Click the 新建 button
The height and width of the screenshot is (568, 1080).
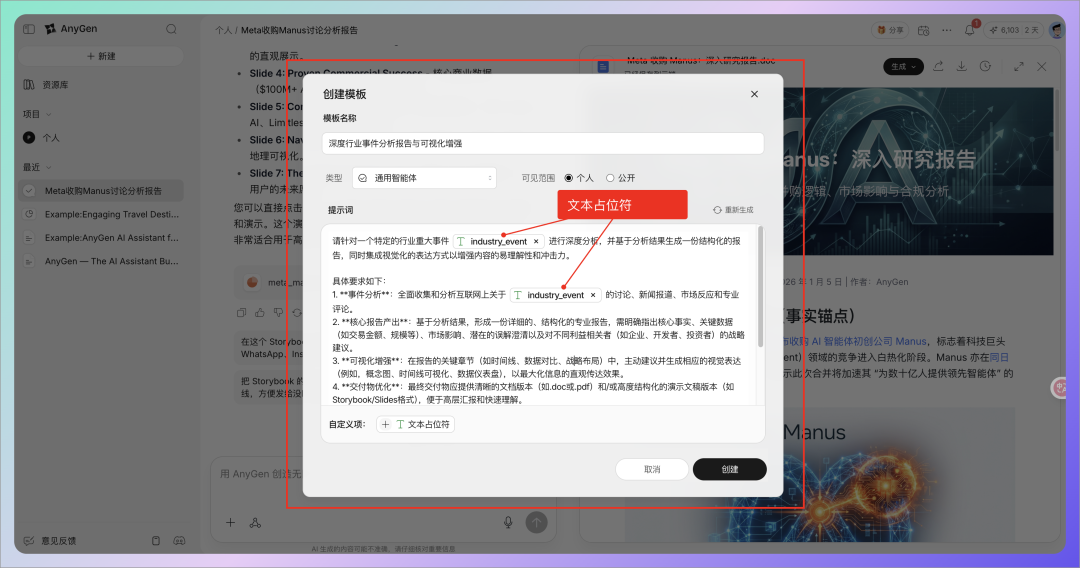[101, 56]
